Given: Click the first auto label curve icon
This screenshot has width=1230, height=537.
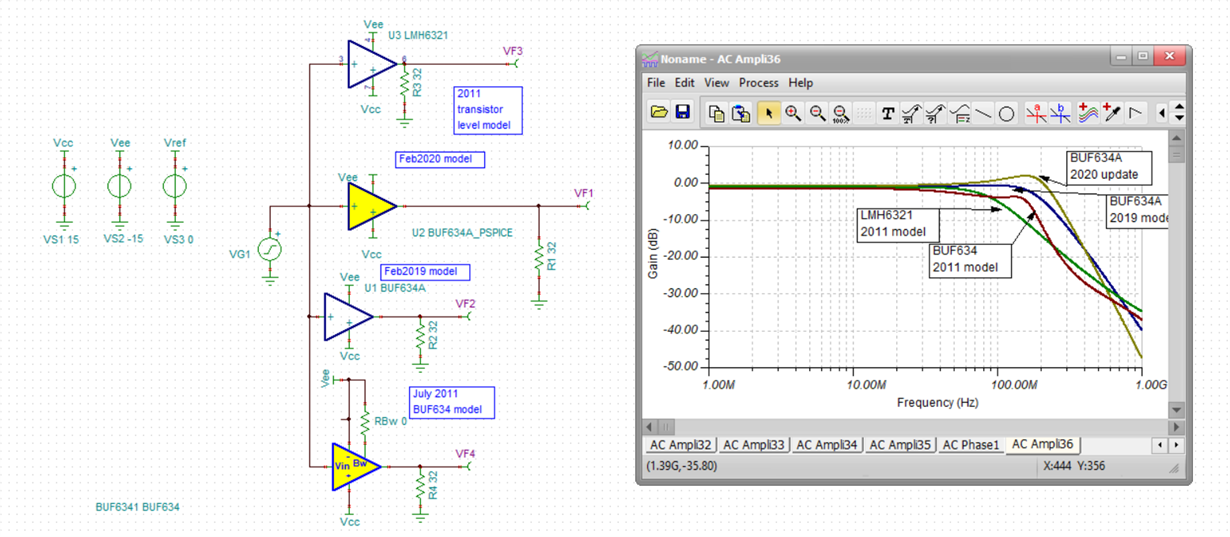Looking at the screenshot, I should click(x=911, y=113).
